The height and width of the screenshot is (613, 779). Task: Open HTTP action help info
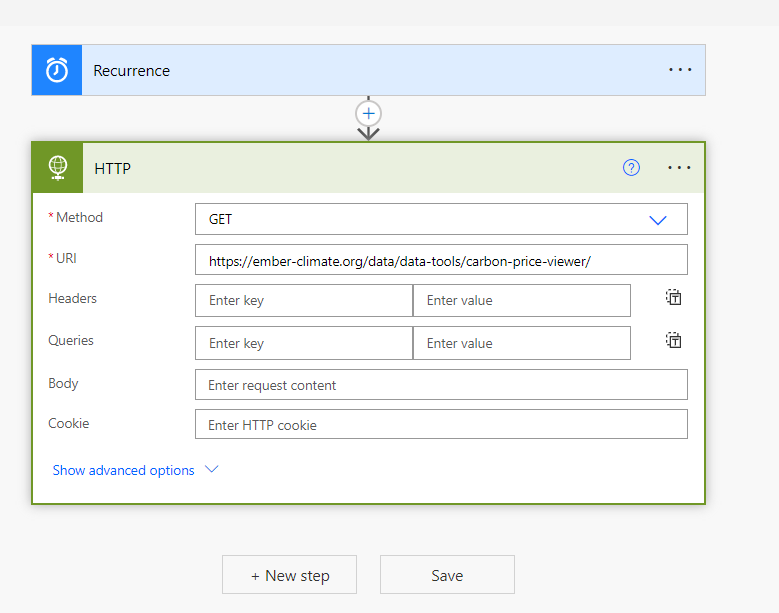coord(631,168)
